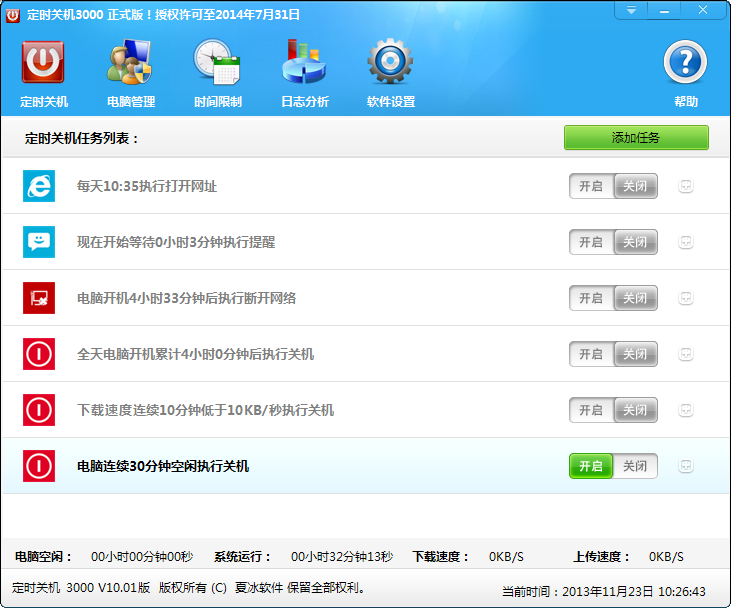Click the IE icon of 打开网址 task
The width and height of the screenshot is (731, 608).
(x=39, y=186)
